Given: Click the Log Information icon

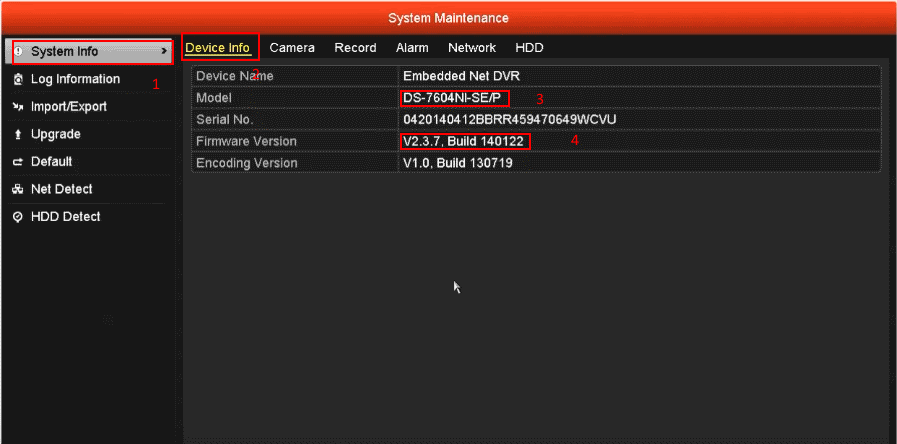Looking at the screenshot, I should pyautogui.click(x=18, y=79).
